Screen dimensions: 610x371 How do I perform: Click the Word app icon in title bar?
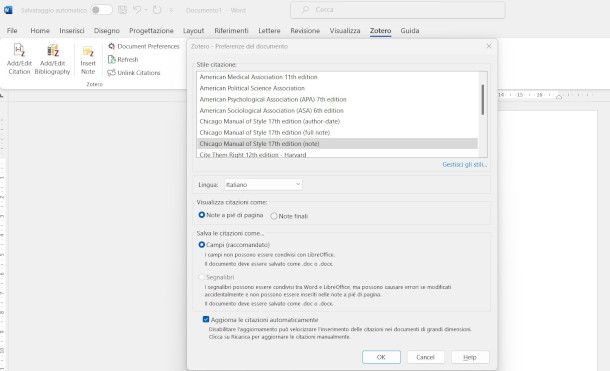pyautogui.click(x=8, y=10)
